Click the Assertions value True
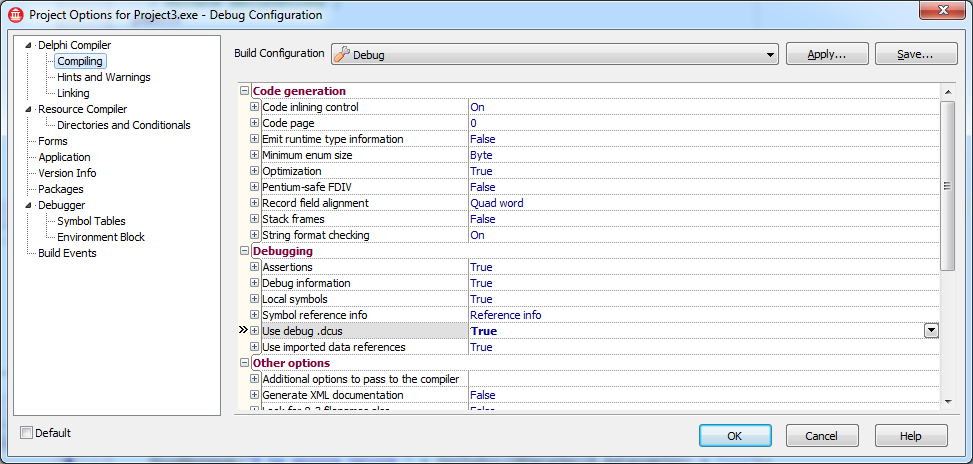This screenshot has width=973, height=464. click(481, 267)
